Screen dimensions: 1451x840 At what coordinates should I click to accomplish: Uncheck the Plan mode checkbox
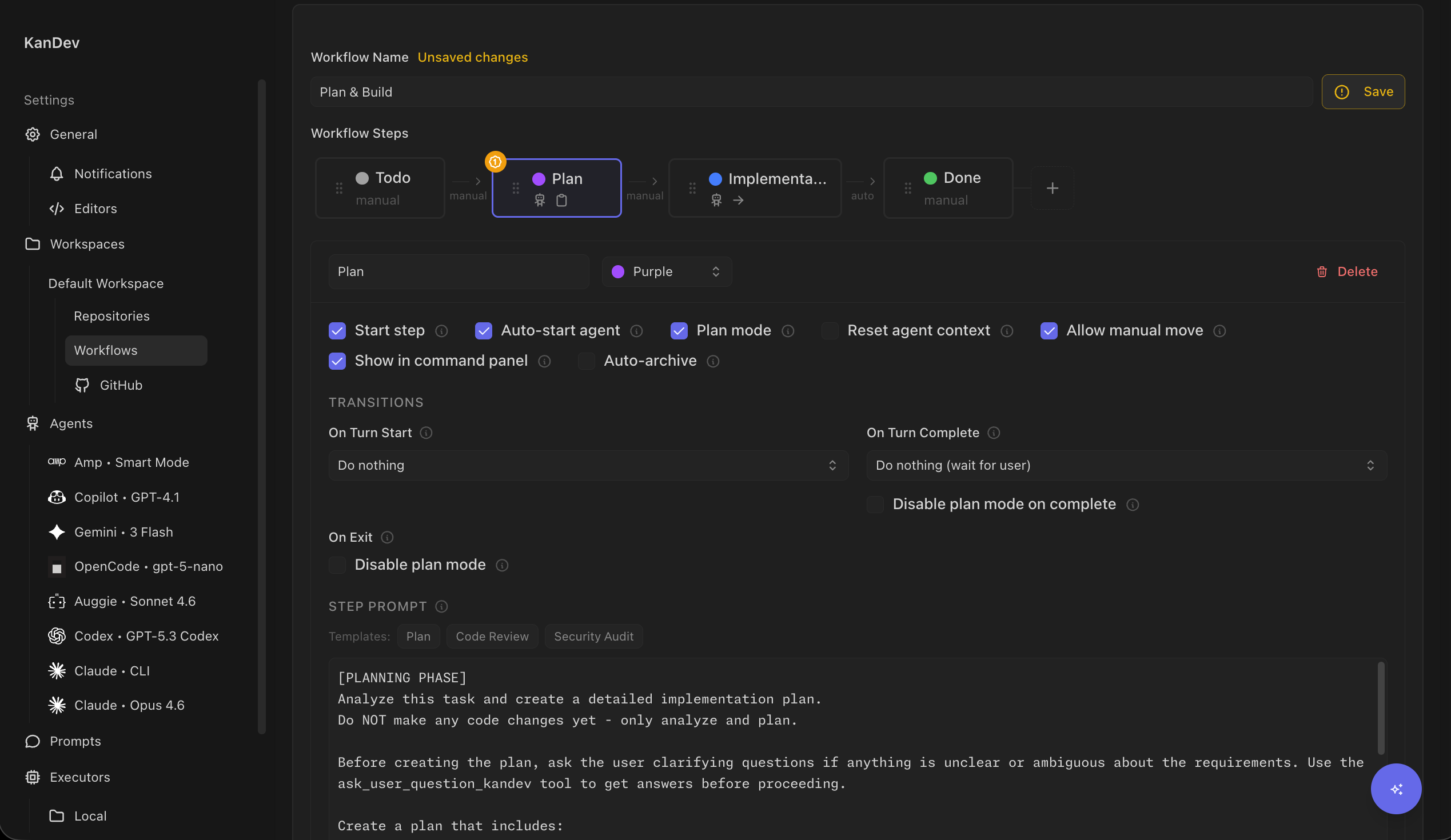(679, 331)
